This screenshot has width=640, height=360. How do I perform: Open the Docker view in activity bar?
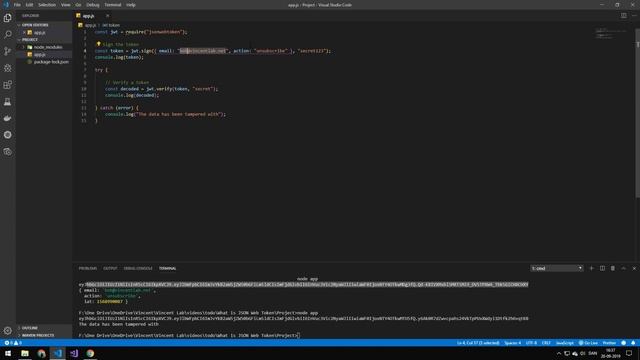click(x=7, y=118)
